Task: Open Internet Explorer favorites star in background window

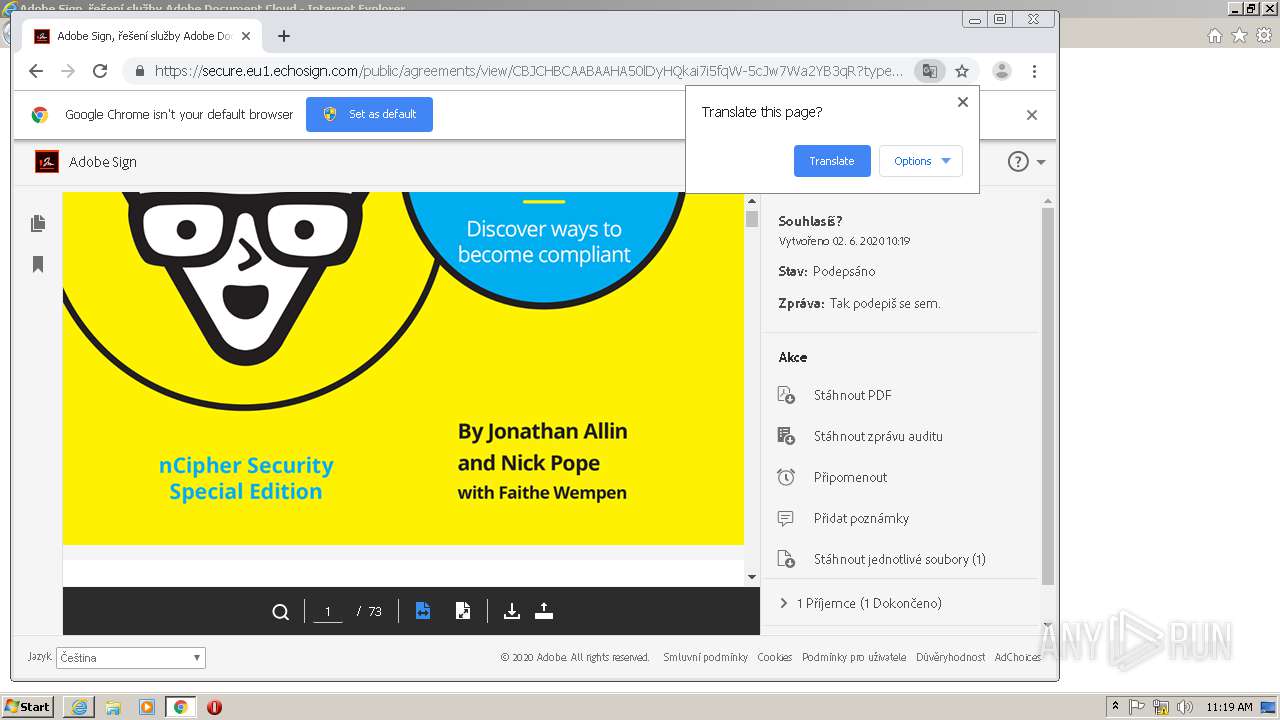Action: 1240,36
